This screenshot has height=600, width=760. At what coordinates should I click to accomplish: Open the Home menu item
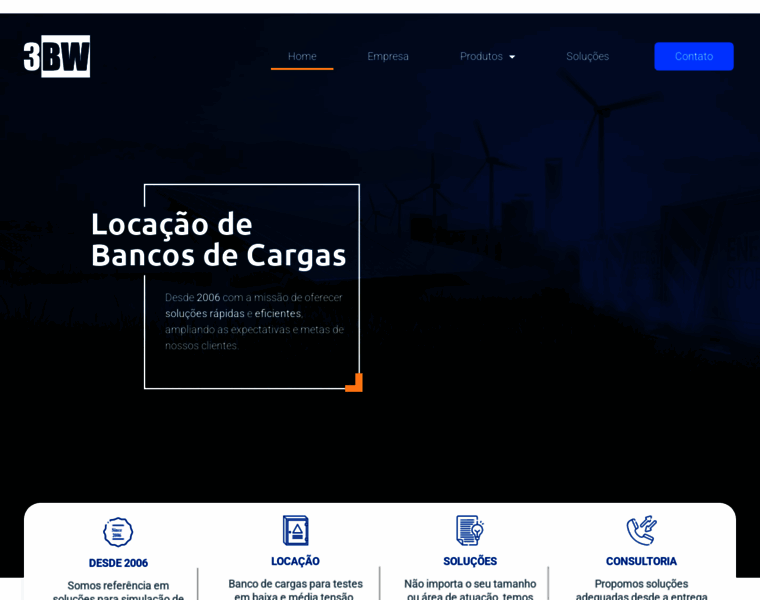(x=302, y=56)
